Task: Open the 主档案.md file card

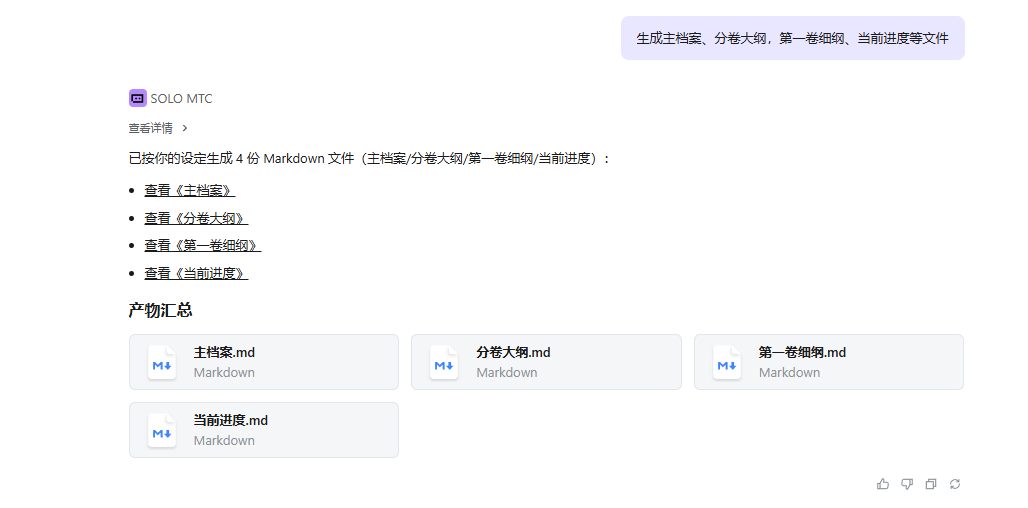Action: [264, 362]
